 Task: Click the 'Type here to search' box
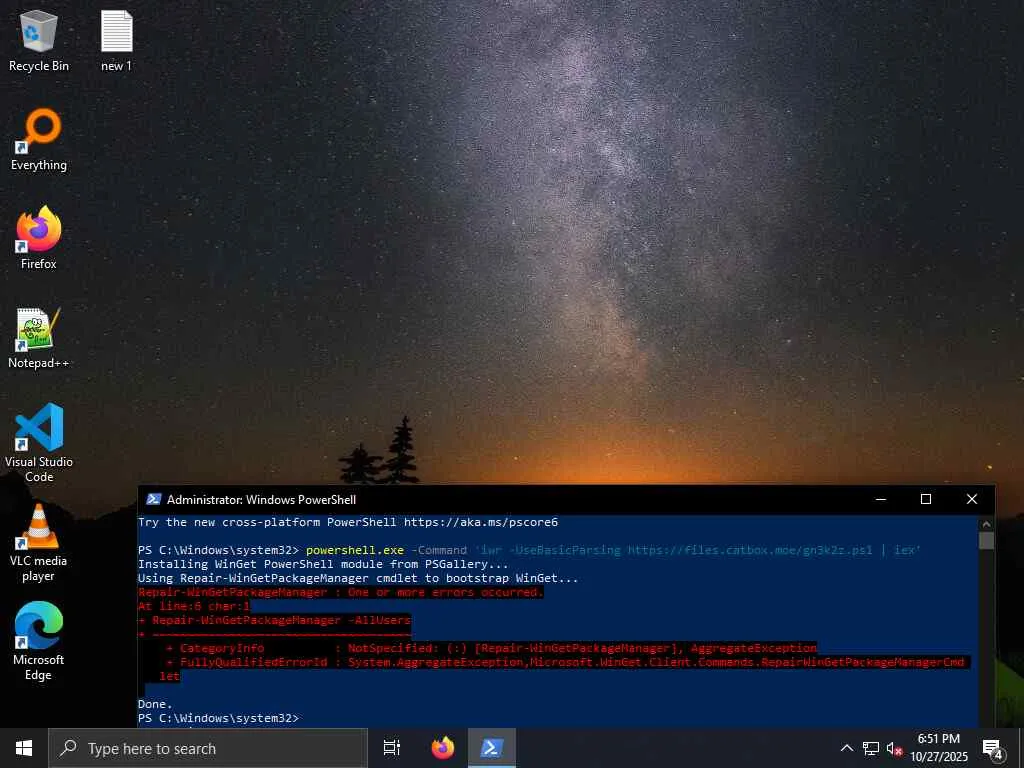[208, 748]
